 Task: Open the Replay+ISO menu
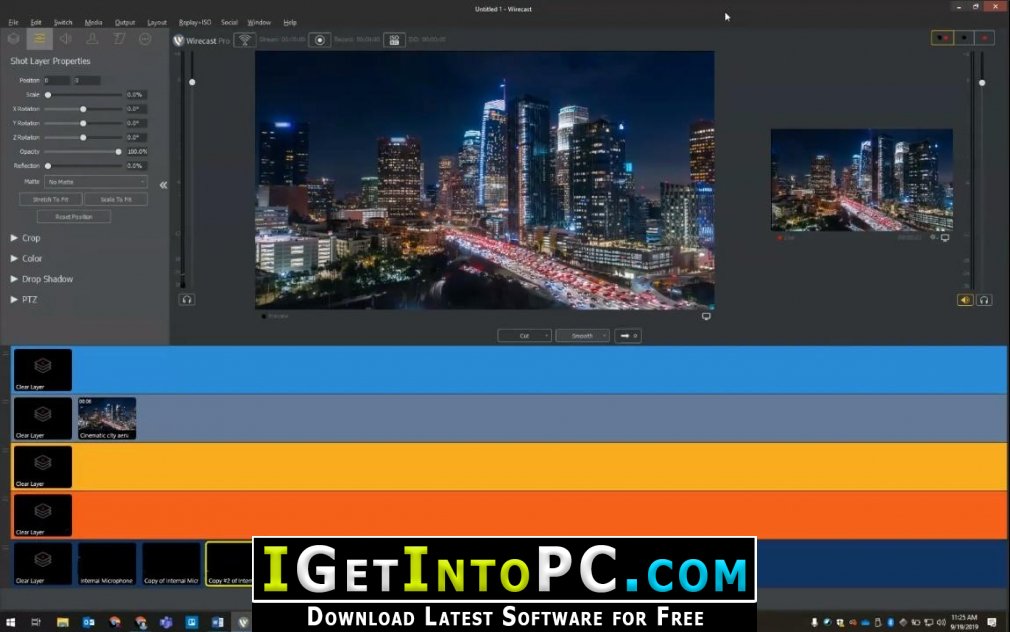pyautogui.click(x=195, y=23)
